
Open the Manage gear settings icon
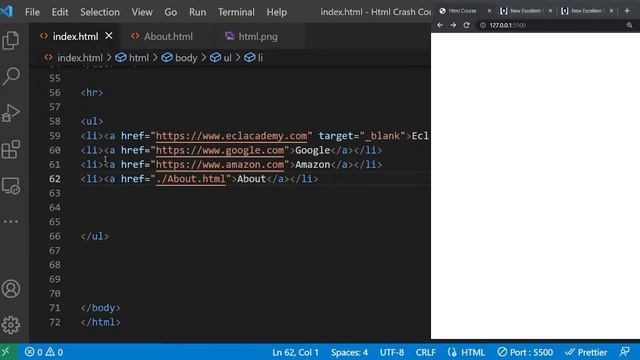pyautogui.click(x=11, y=325)
